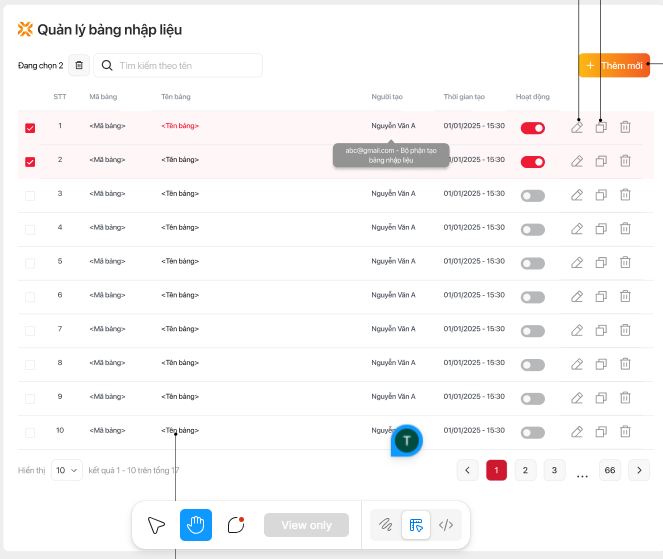The height and width of the screenshot is (559, 663).
Task: Click the search field Tìm kiếm theo tên
Action: 185,65
